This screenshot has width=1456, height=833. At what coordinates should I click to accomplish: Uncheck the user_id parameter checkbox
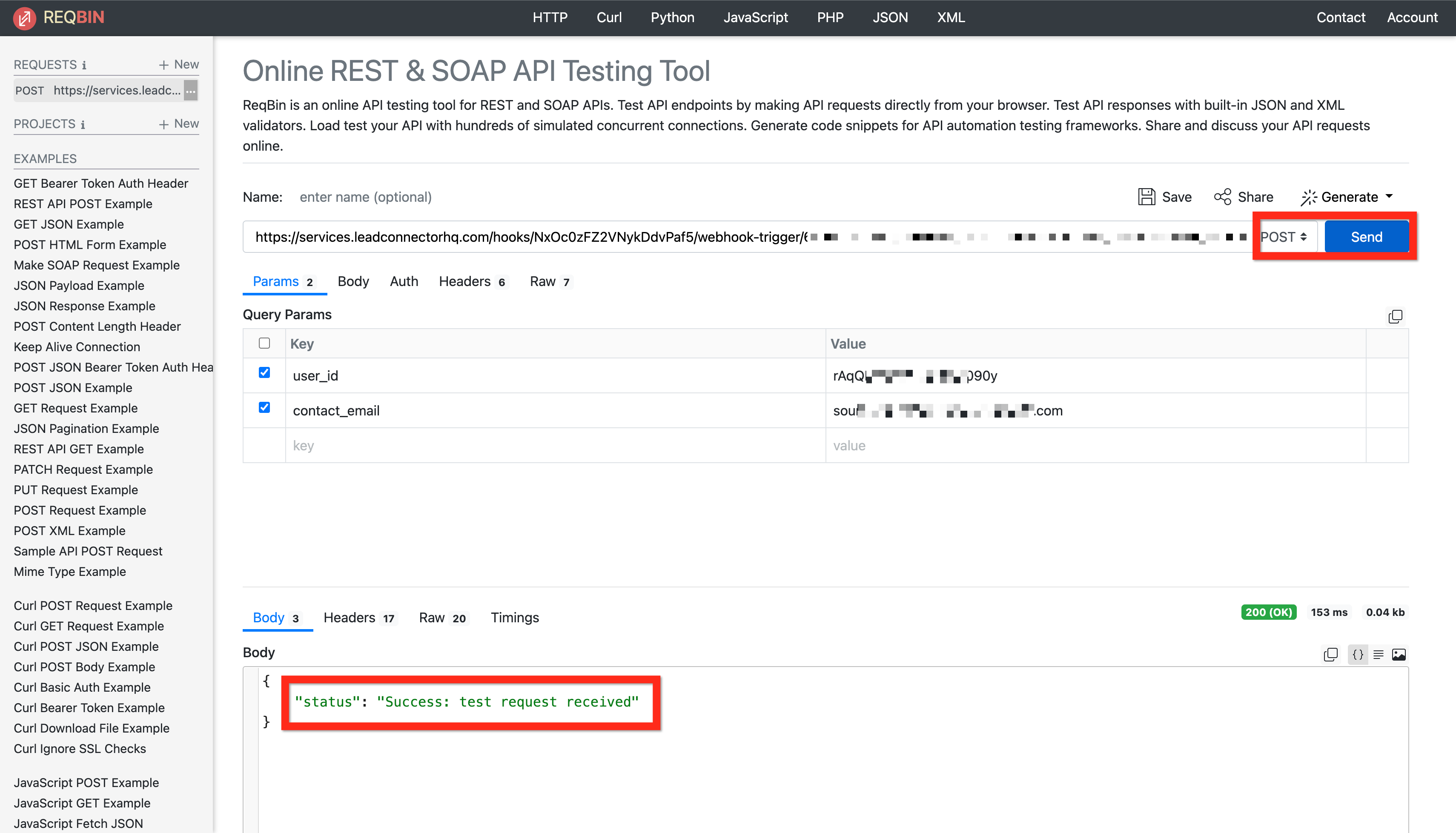tap(264, 373)
